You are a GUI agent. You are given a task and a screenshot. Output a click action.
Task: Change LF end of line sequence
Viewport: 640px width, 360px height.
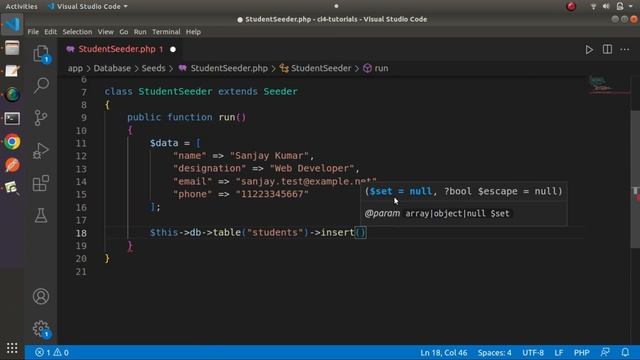coord(559,353)
